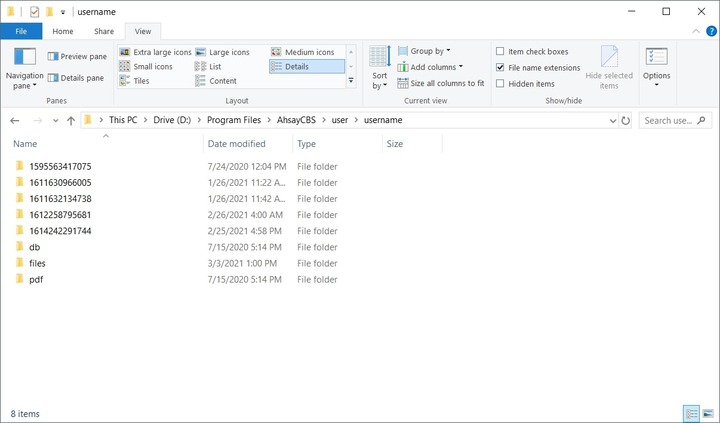This screenshot has height=423, width=720.
Task: Select the View tab
Action: [143, 31]
